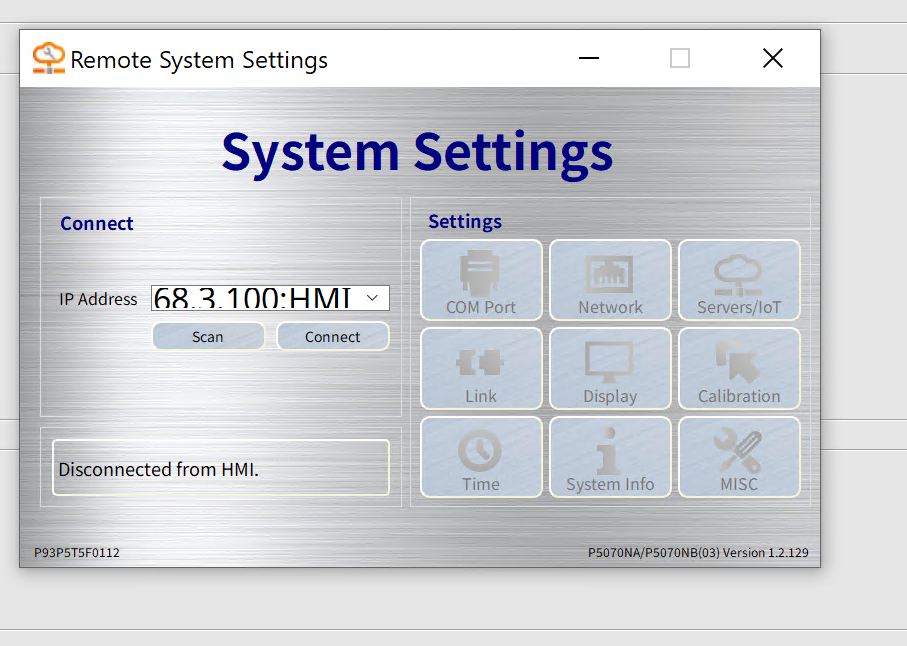The width and height of the screenshot is (907, 646).
Task: Open the Time clock settings
Action: coord(481,457)
